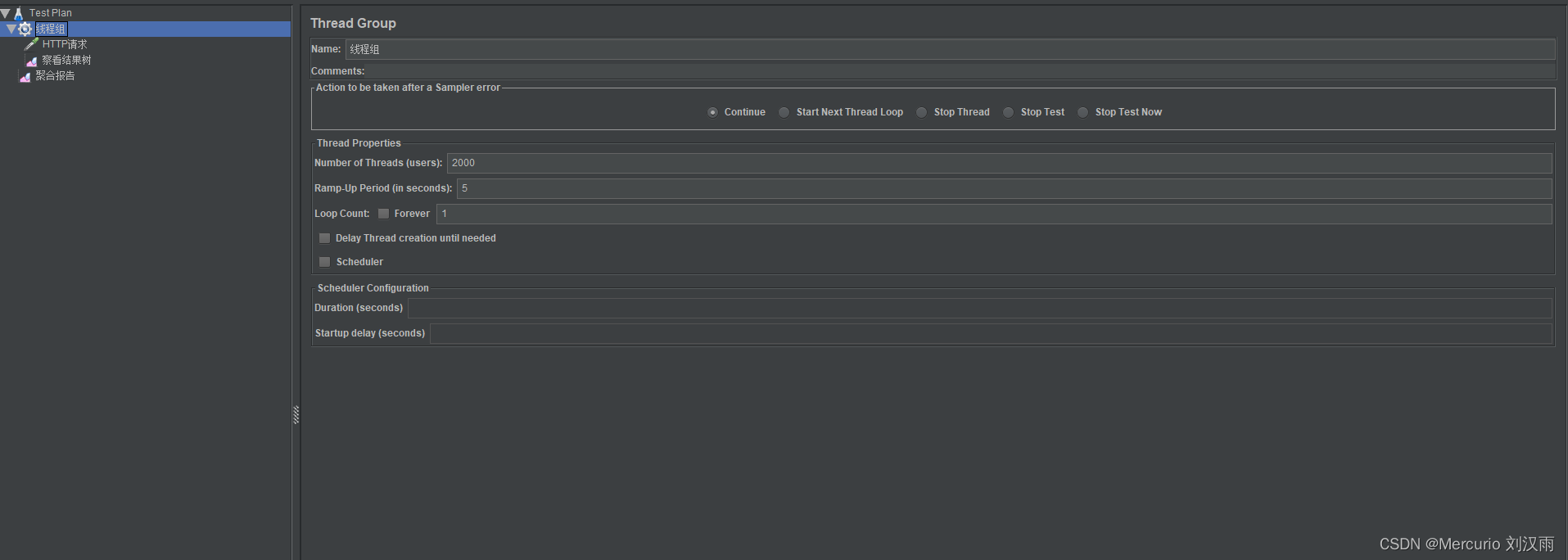
Task: Click the Test Plan flask icon
Action: click(18, 13)
